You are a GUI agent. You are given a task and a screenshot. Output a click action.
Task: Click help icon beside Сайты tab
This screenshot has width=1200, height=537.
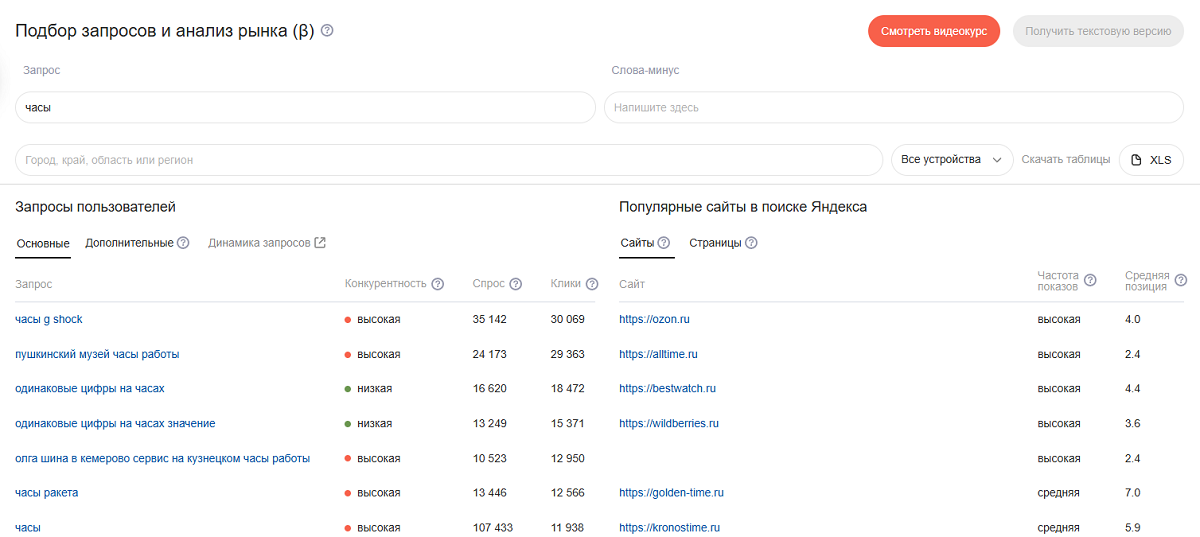click(x=664, y=243)
